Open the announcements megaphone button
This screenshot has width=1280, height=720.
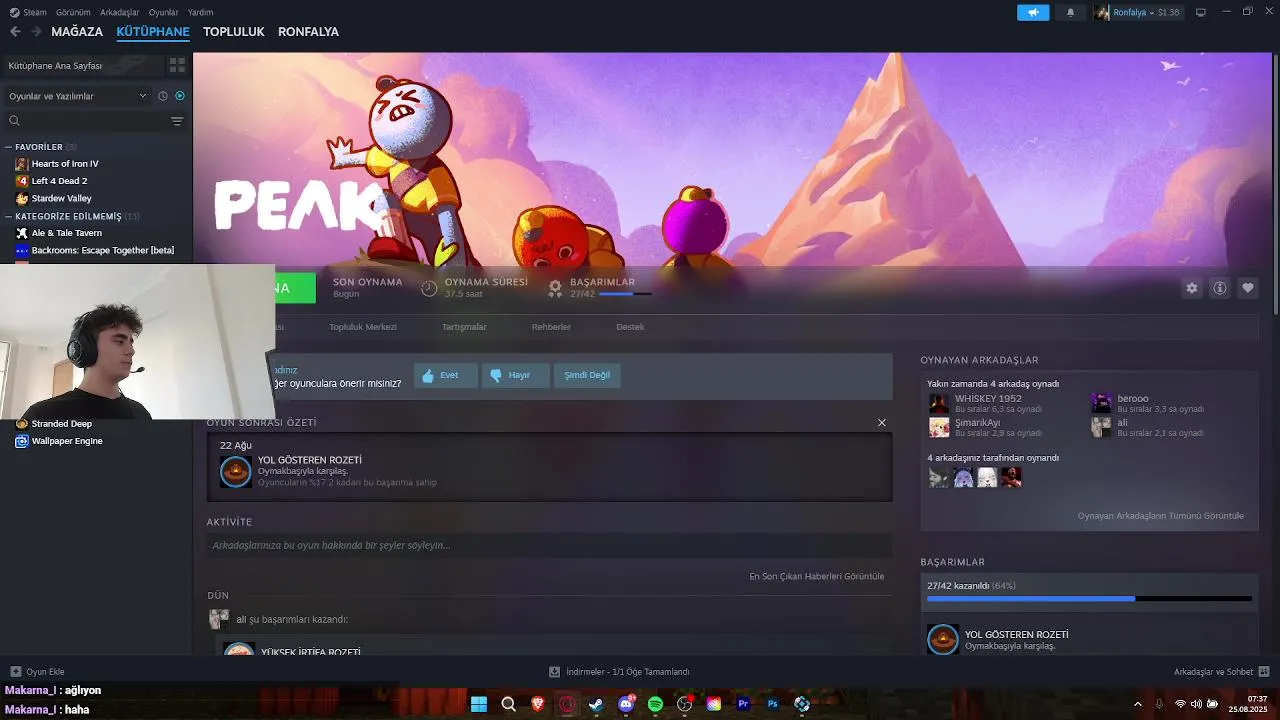[x=1033, y=12]
